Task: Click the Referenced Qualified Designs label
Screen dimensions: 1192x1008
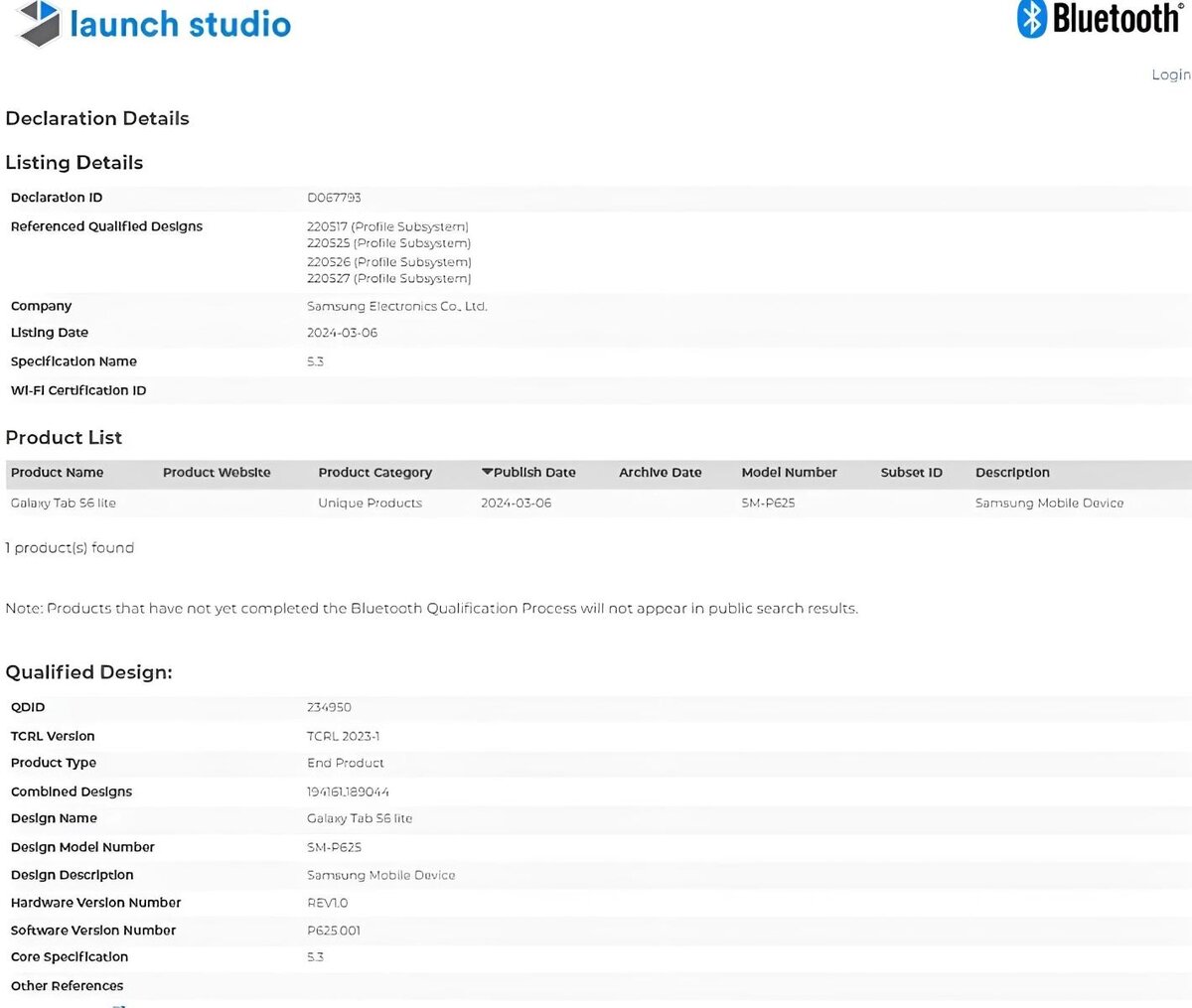Action: [106, 226]
